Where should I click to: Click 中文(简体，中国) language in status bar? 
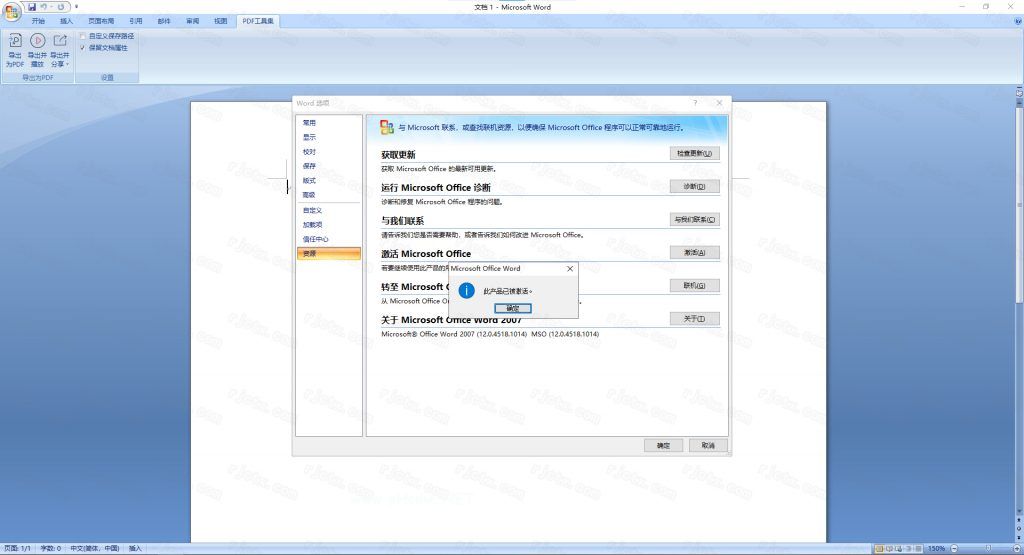tap(95, 548)
